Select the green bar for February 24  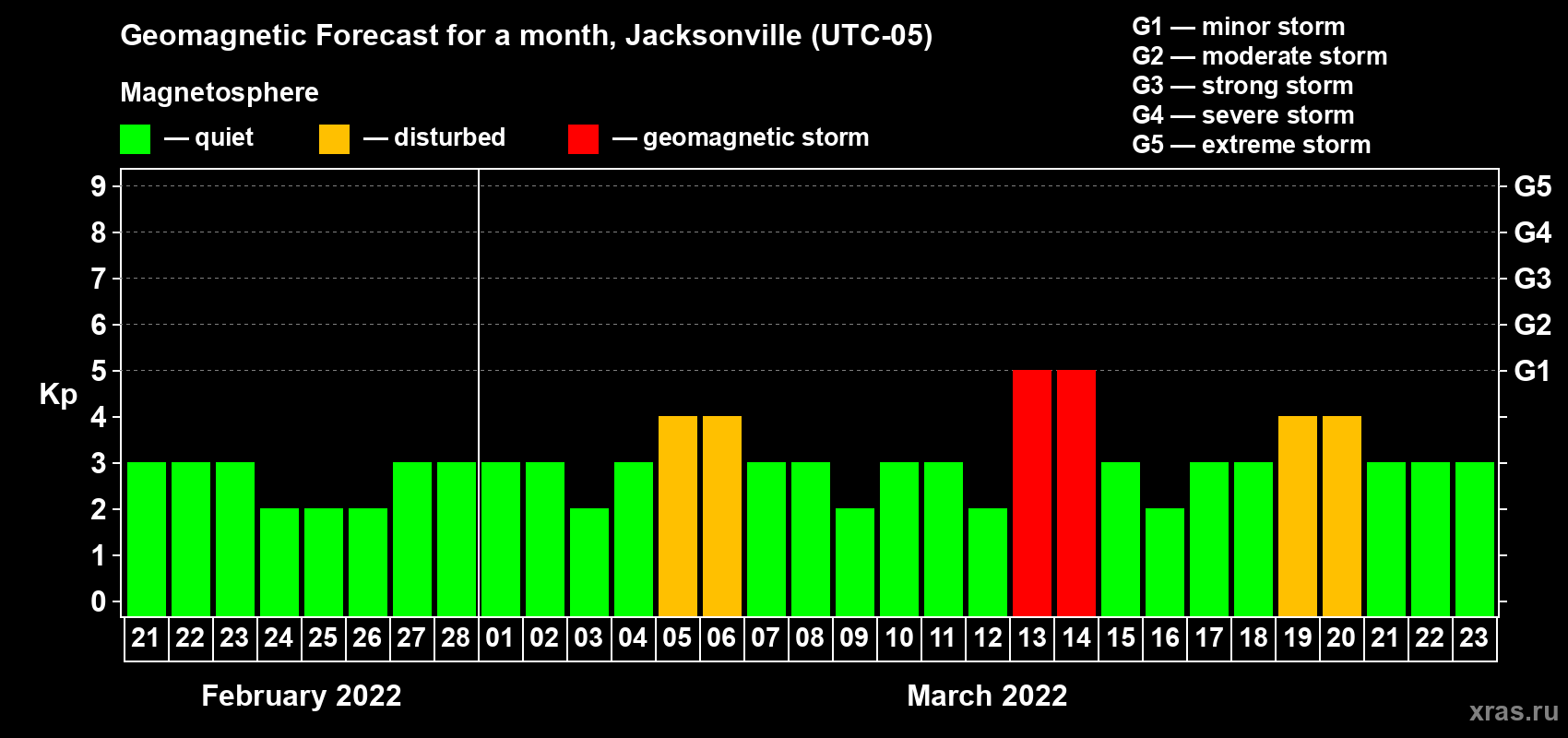(279, 562)
